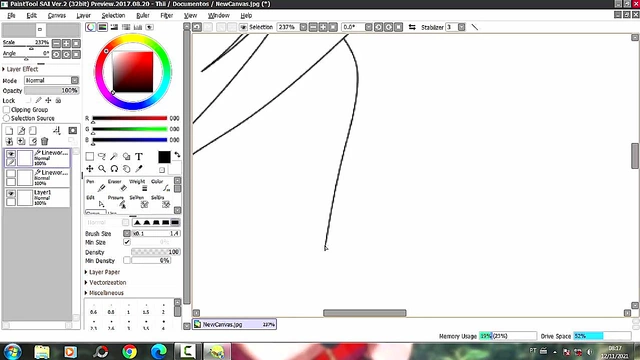Screen dimensions: 640x360
Task: Click the canvas horizontal scrollbar thumb
Action: 365,313
